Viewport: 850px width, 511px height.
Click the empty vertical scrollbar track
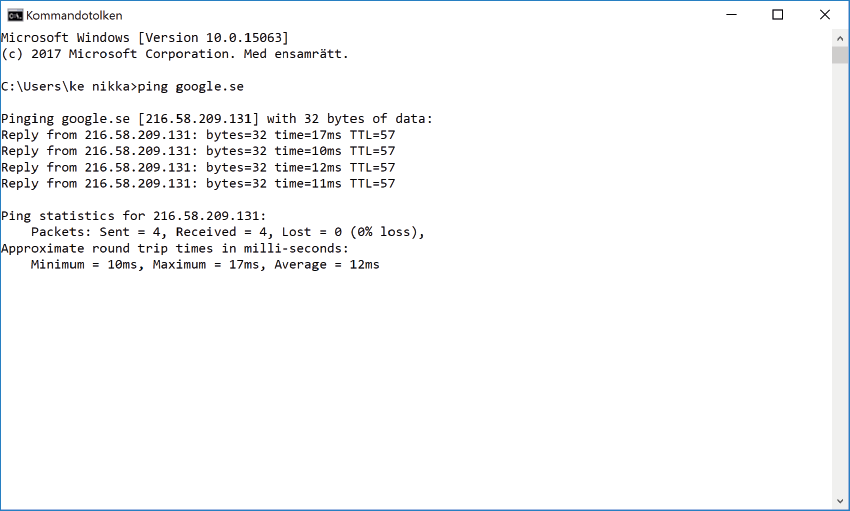click(840, 280)
